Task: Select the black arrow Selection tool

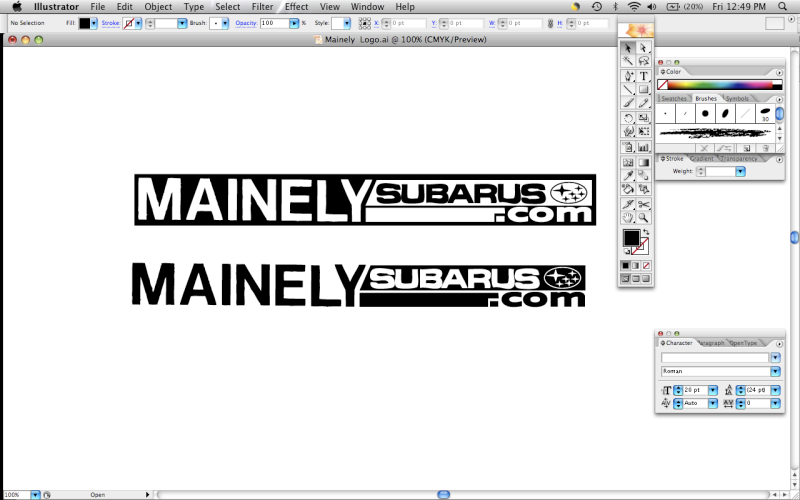Action: pyautogui.click(x=628, y=48)
